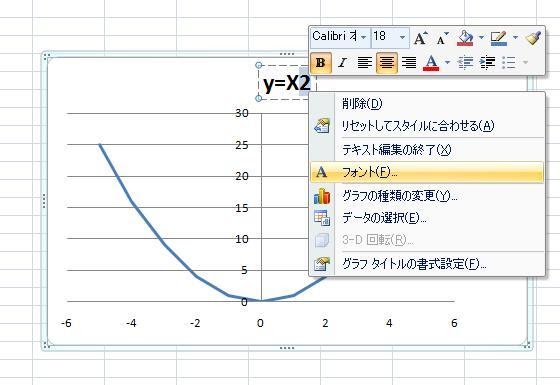
Task: Click the disabled 3-D 回転(R)... menu item
Action: click(x=427, y=240)
